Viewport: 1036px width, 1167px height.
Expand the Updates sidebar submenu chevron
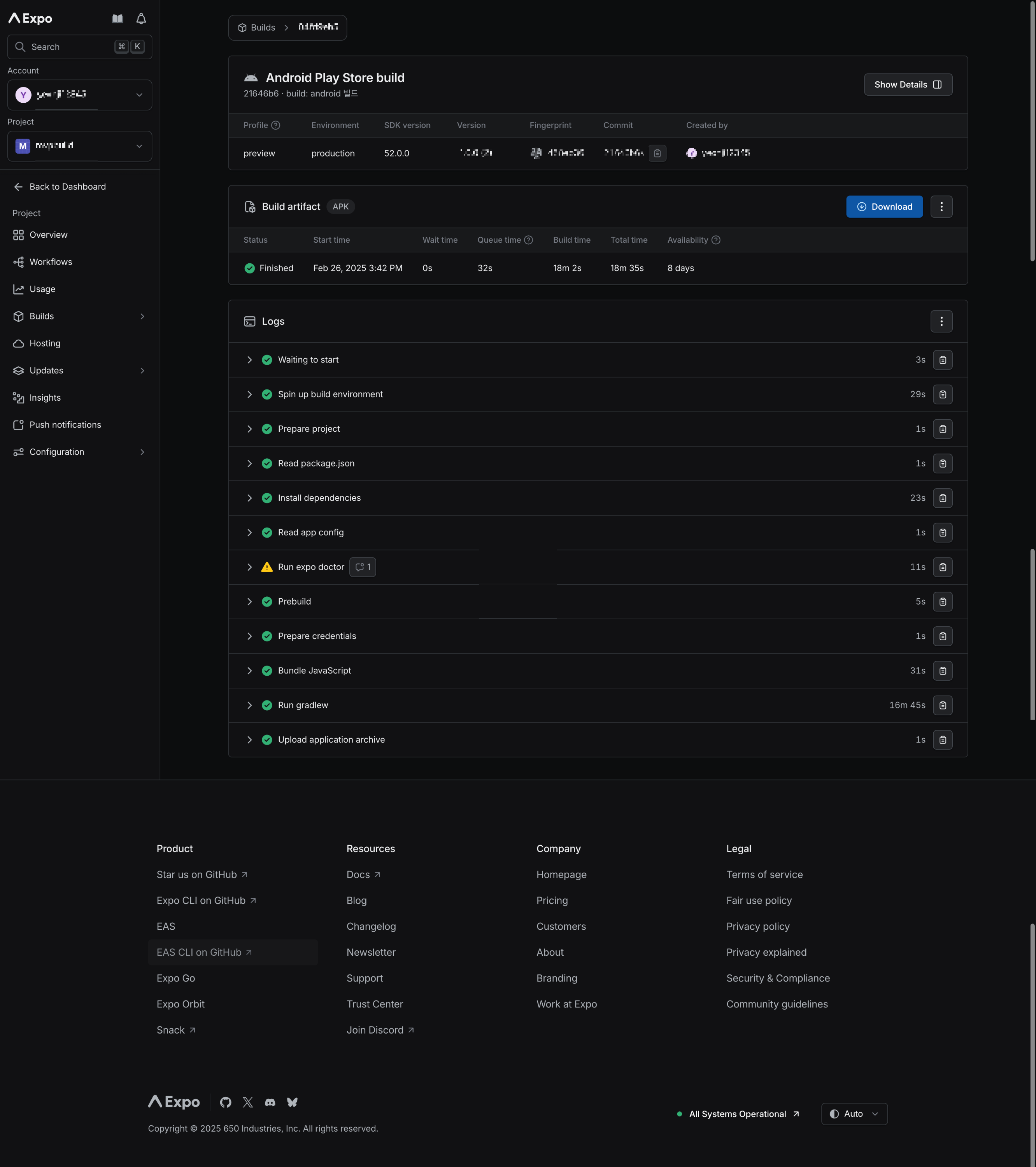tap(142, 371)
